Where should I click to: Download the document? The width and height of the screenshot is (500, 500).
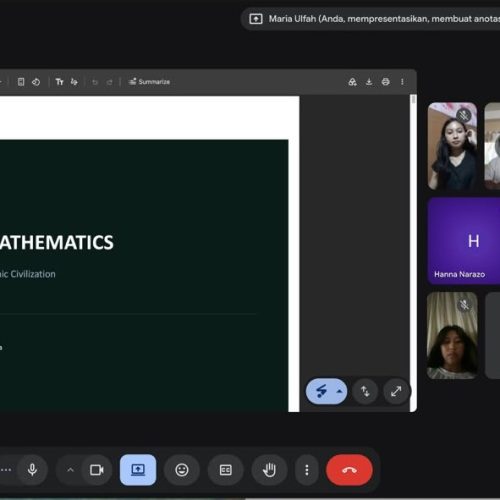(x=369, y=82)
